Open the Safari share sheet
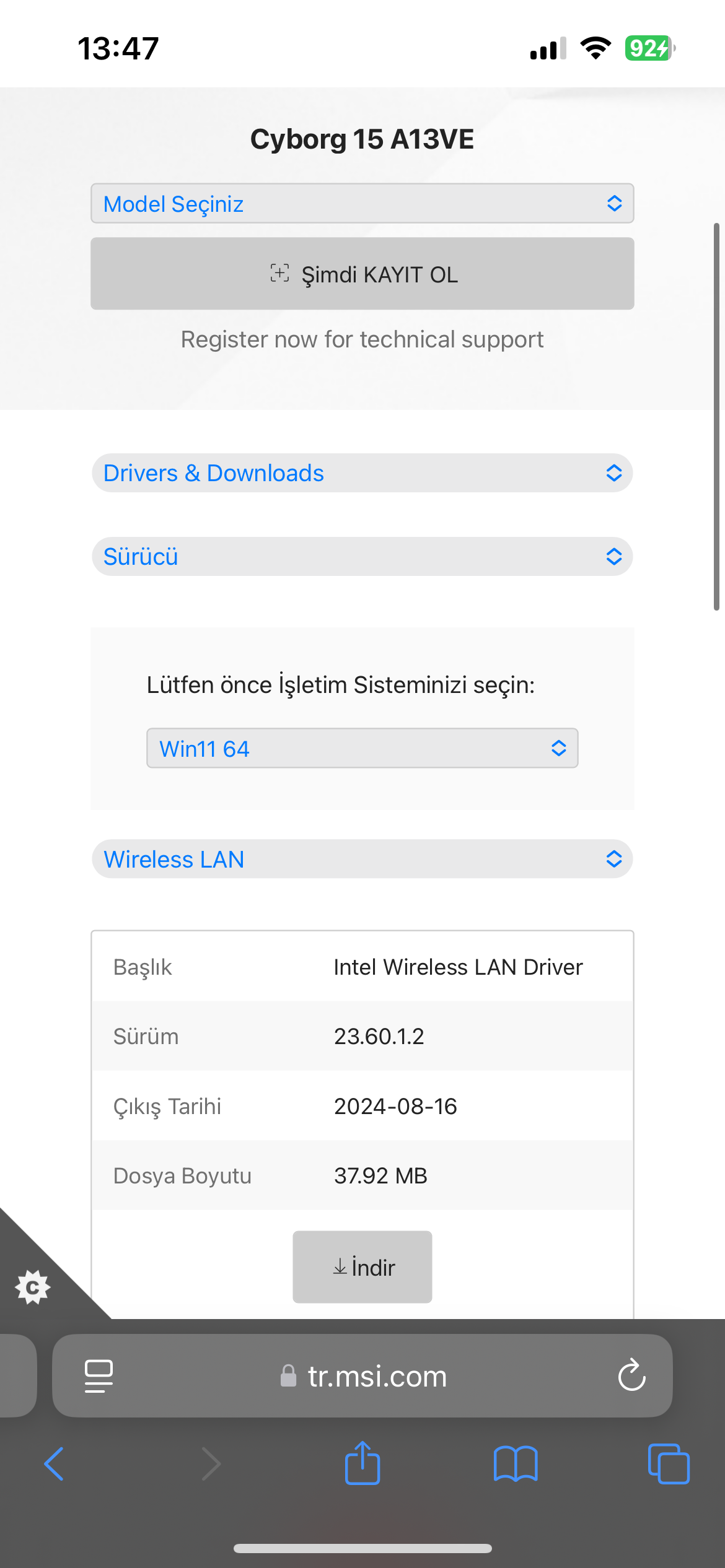 pyautogui.click(x=362, y=1463)
